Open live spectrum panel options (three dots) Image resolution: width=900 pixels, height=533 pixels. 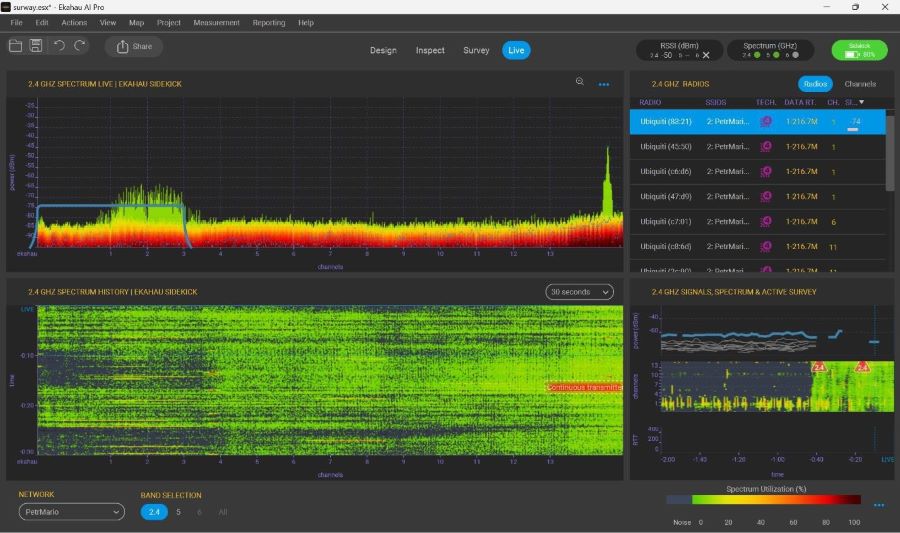604,84
